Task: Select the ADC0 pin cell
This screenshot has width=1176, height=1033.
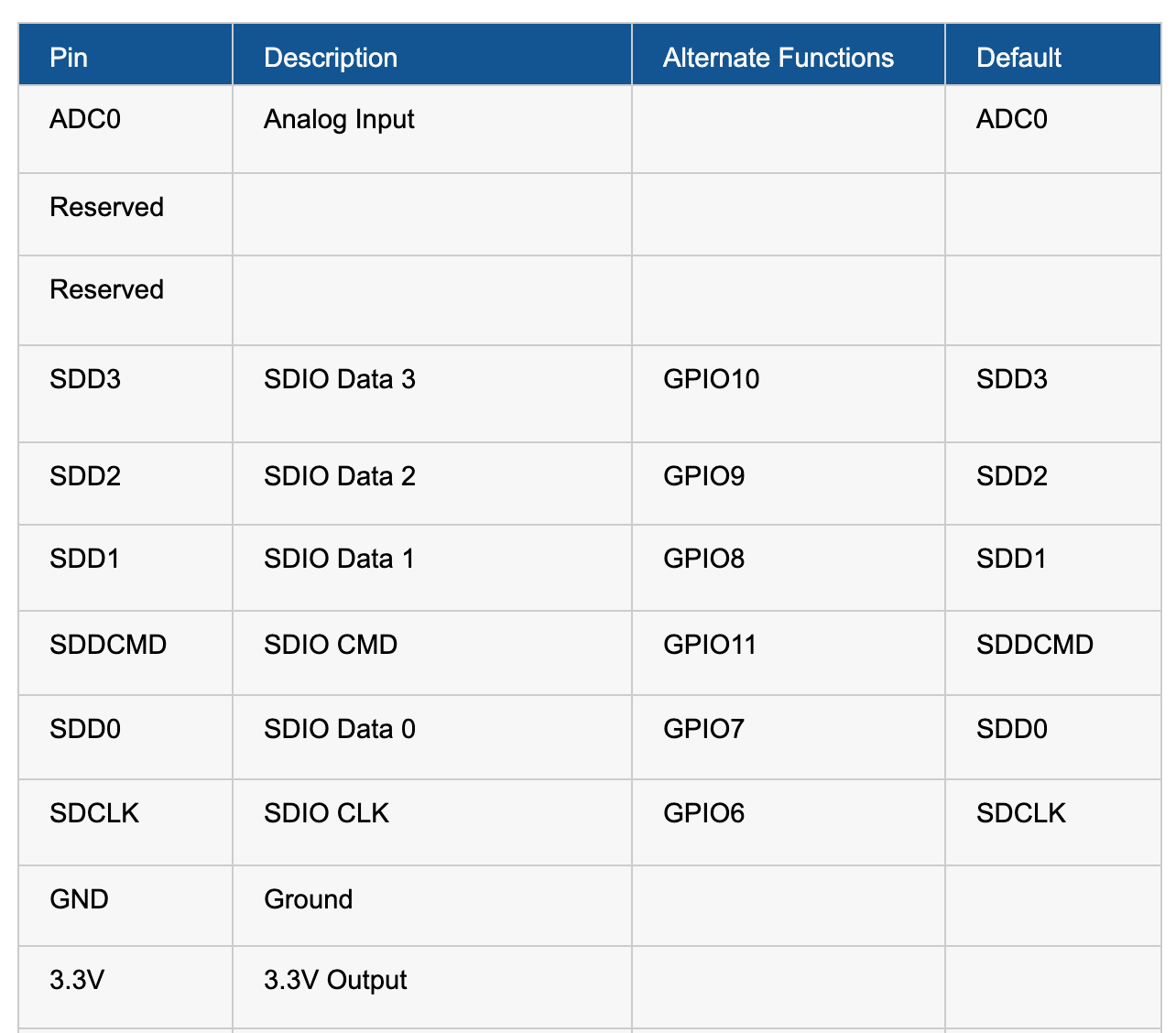Action: 125,129
